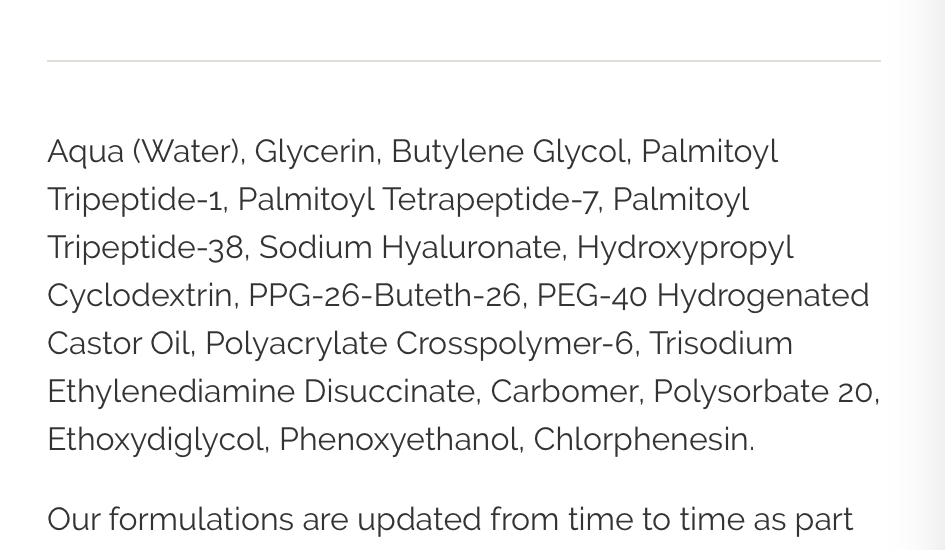The height and width of the screenshot is (550, 945).
Task: Click the Cyclodextrin ingredient text
Action: coord(140,295)
